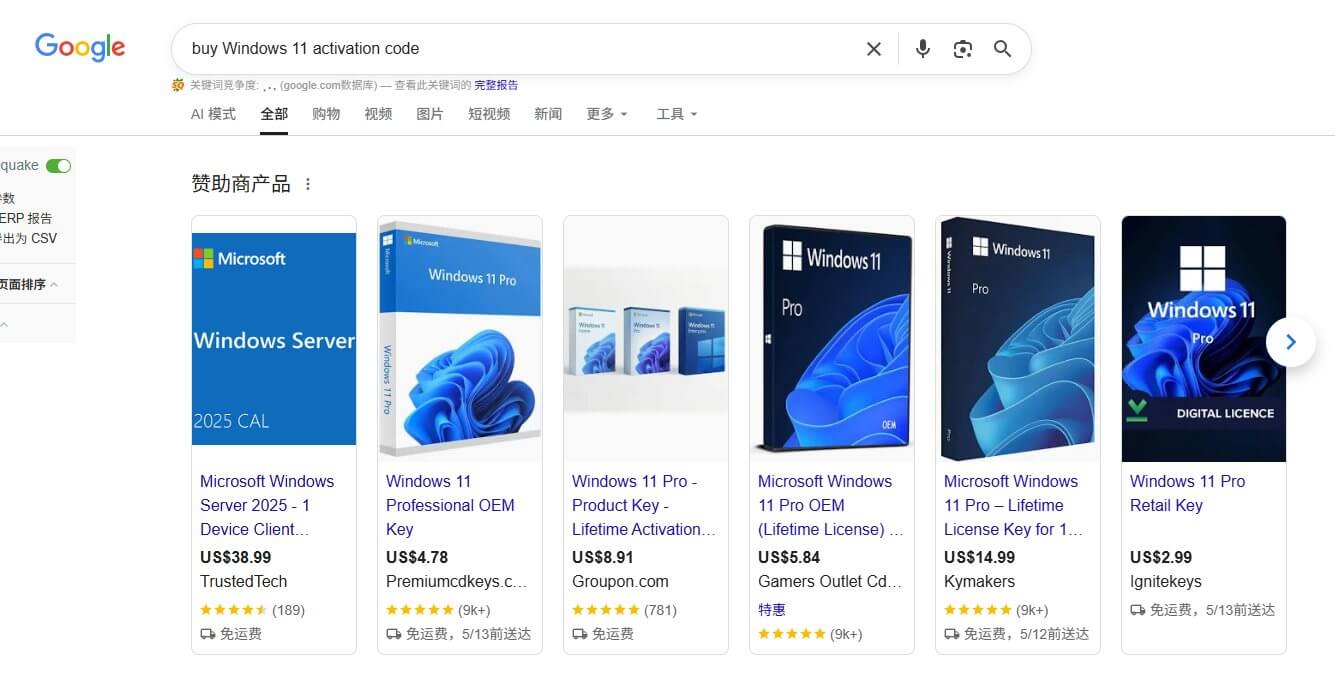Advance product carousel with right arrow

[x=1290, y=342]
